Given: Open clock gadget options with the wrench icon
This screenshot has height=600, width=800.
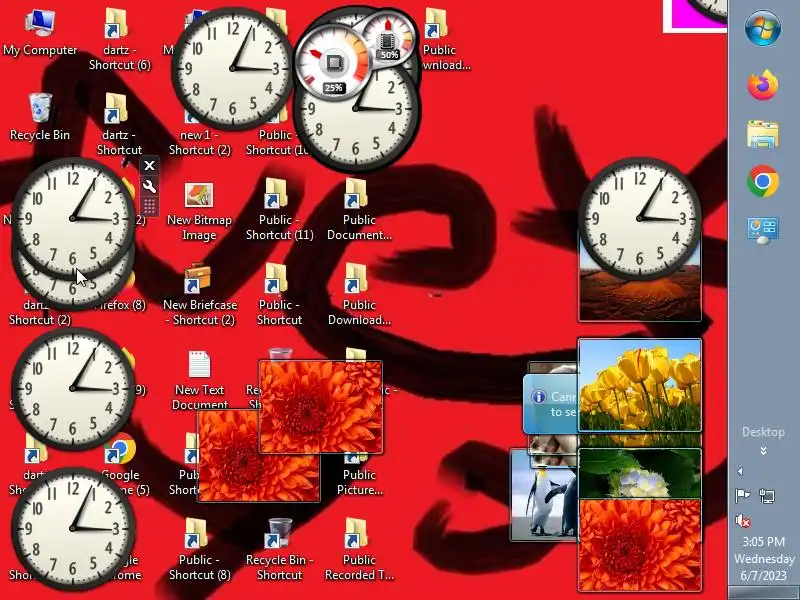Looking at the screenshot, I should pos(149,186).
